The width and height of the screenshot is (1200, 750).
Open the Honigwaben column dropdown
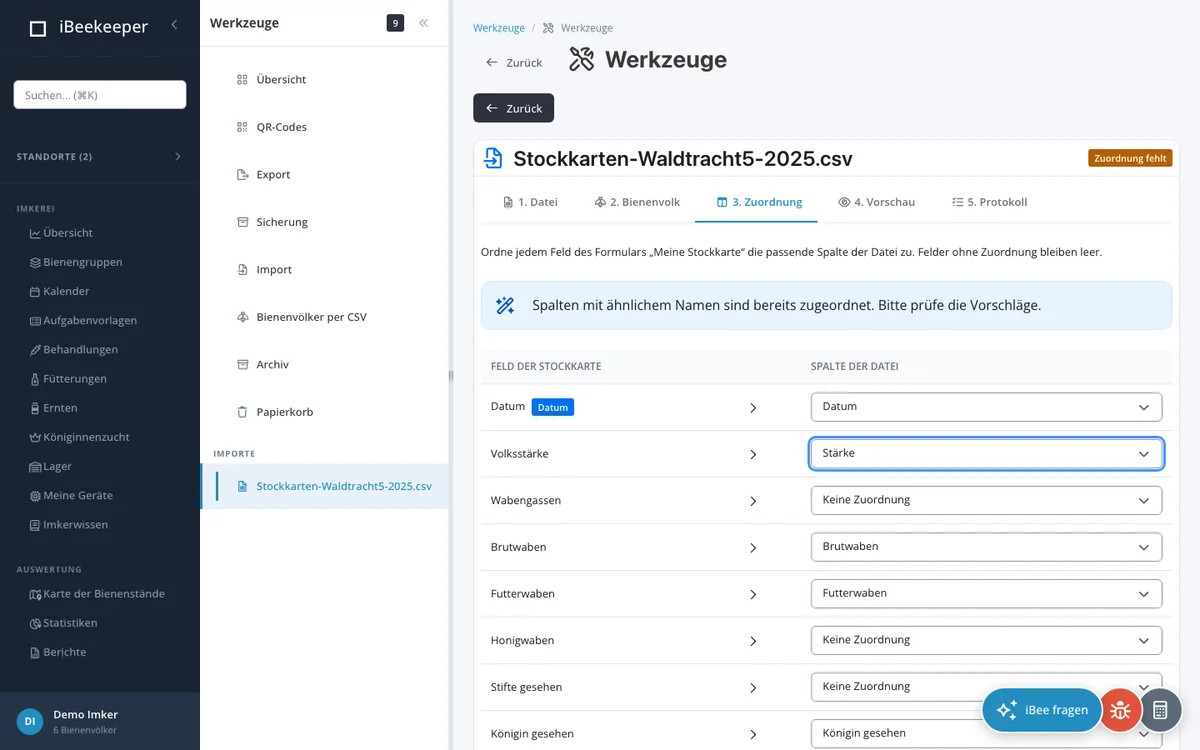(x=986, y=640)
